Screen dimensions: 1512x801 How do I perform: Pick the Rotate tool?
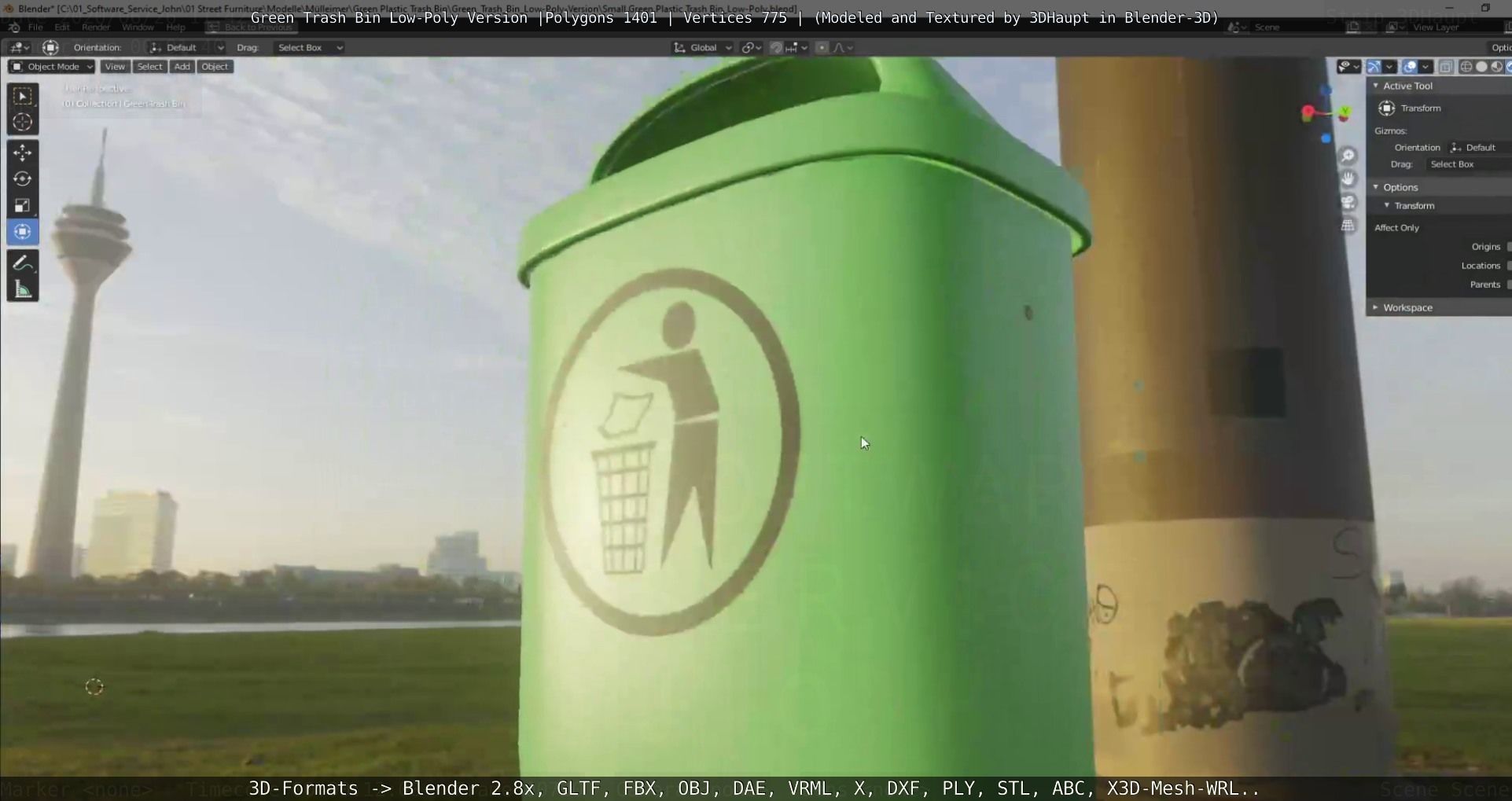[22, 179]
